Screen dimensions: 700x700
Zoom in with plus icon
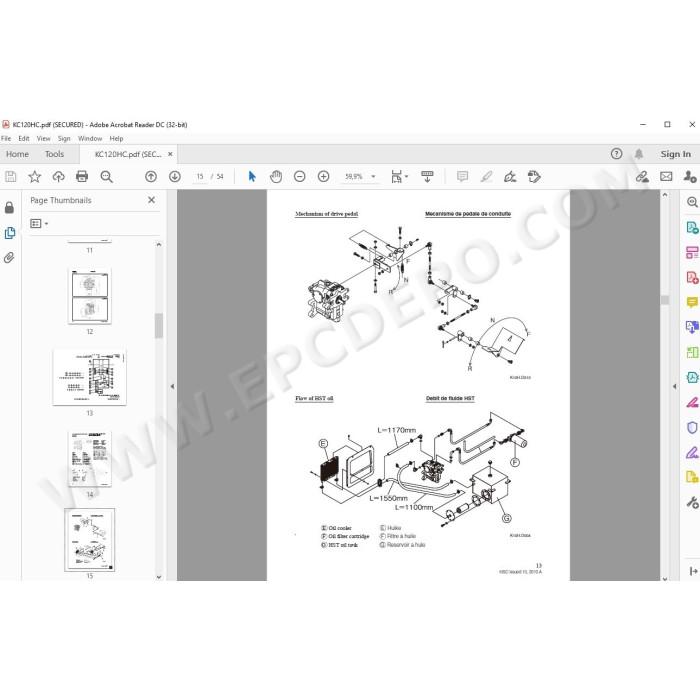click(x=323, y=177)
